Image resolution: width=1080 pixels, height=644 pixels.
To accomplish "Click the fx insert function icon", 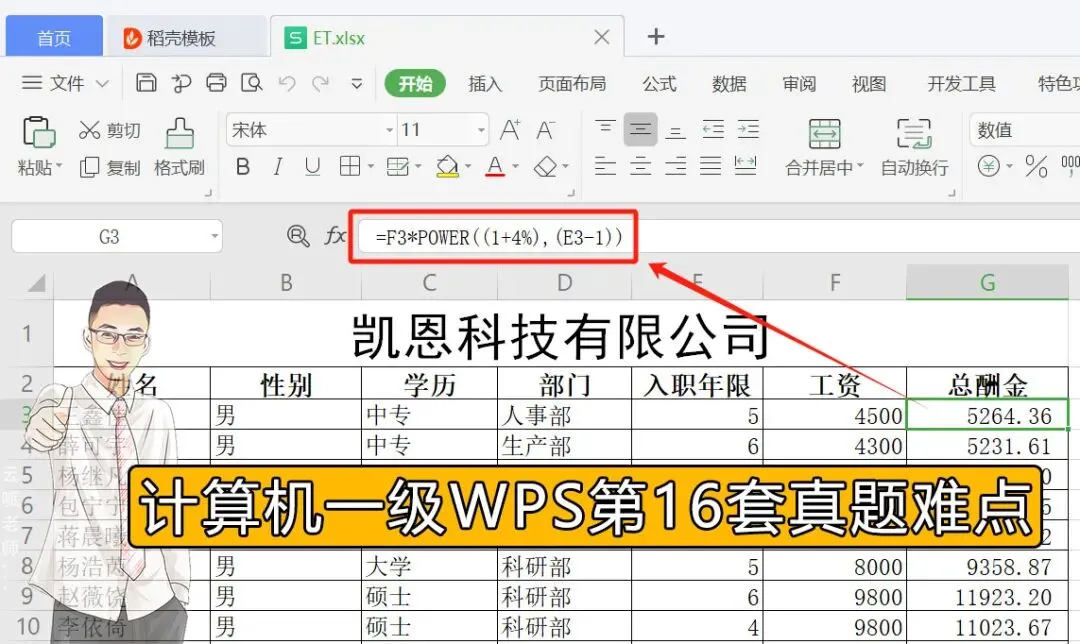I will click(x=335, y=236).
